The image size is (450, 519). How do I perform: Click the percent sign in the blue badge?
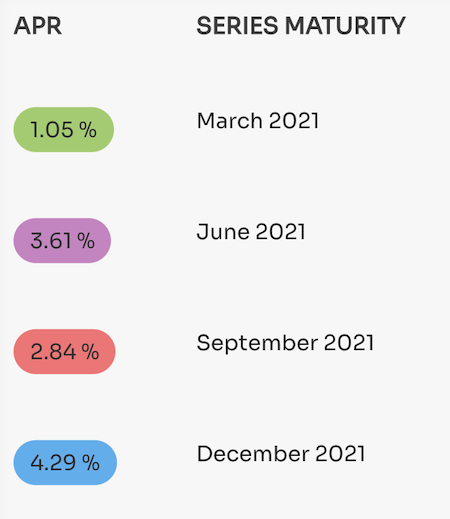click(x=91, y=463)
